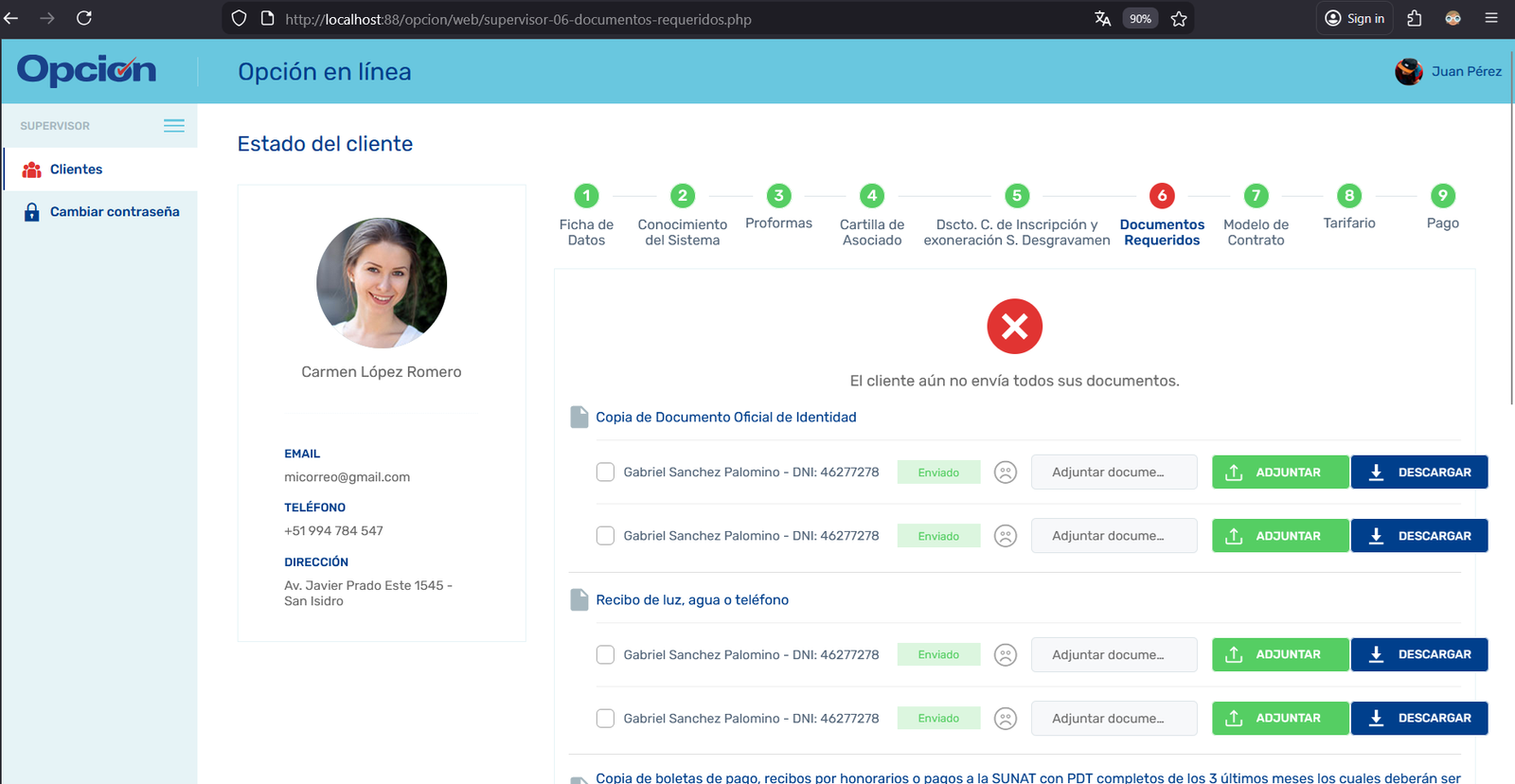Click Adjuntar documento field in first identity row

tap(1114, 472)
